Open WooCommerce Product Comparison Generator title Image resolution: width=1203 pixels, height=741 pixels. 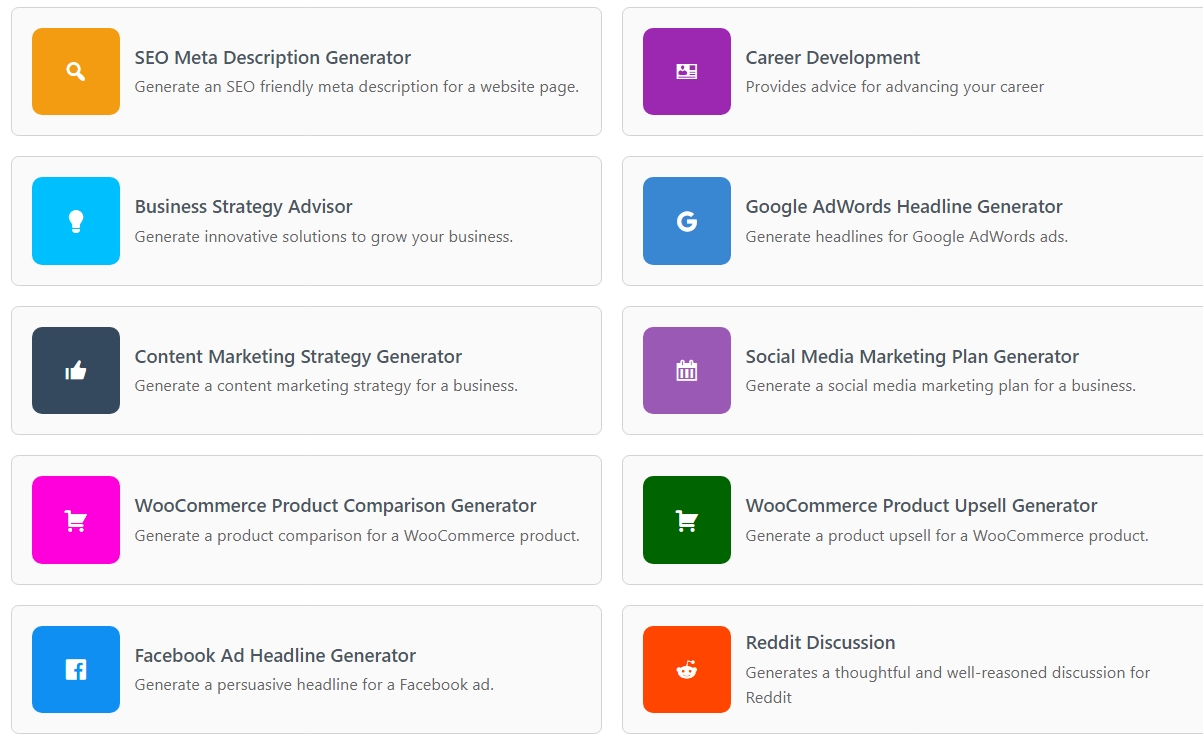coord(336,506)
